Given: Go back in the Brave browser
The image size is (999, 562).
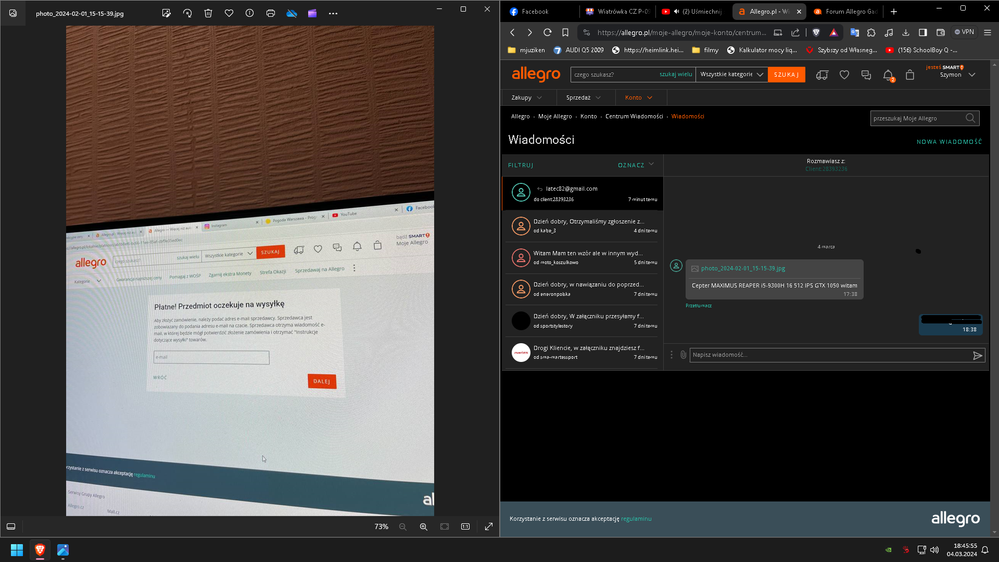Looking at the screenshot, I should 513,32.
